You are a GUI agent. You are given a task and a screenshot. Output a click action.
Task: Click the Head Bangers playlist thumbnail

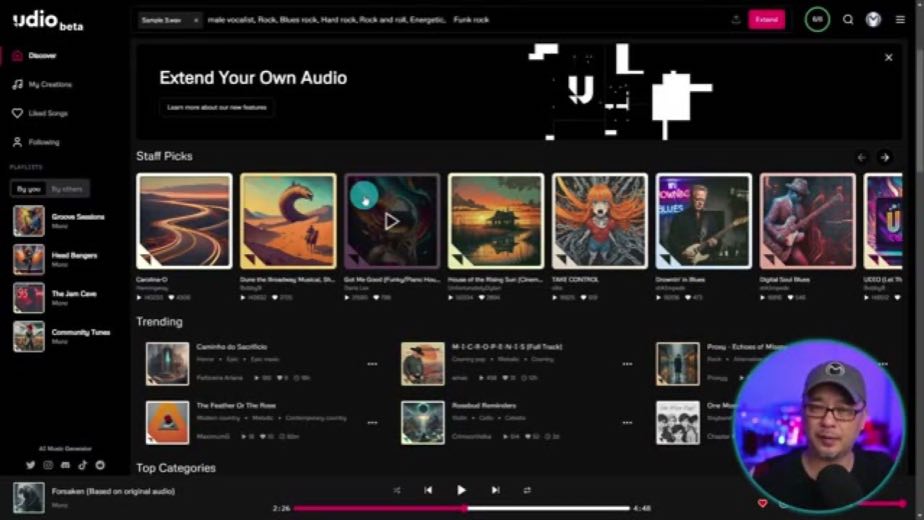point(29,259)
